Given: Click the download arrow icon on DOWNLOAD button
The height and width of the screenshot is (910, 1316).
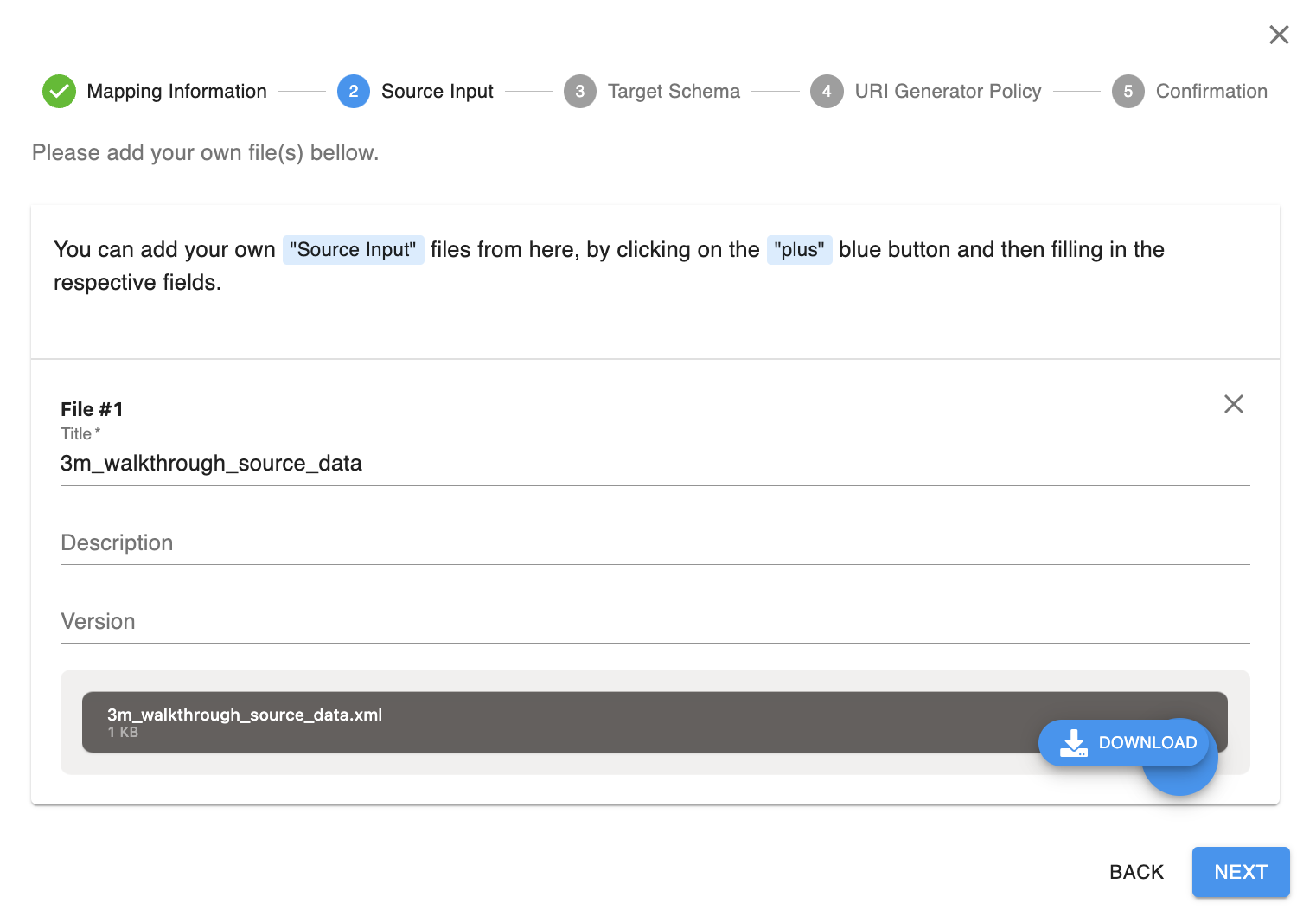Looking at the screenshot, I should pos(1073,742).
